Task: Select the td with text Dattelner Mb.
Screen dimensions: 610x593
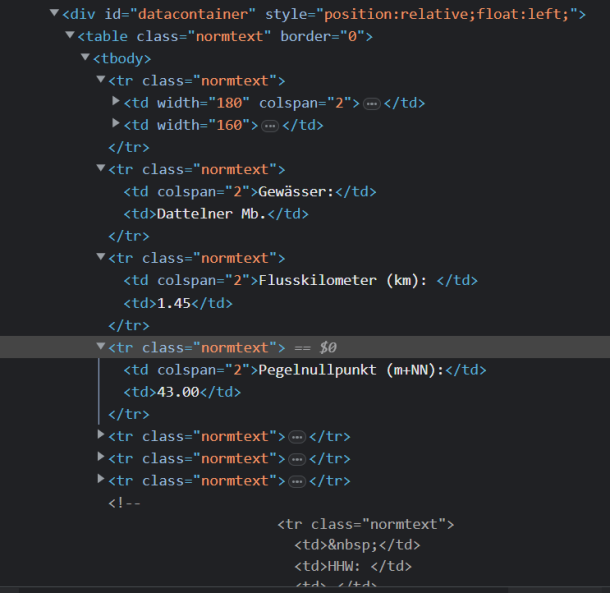Action: [x=216, y=214]
